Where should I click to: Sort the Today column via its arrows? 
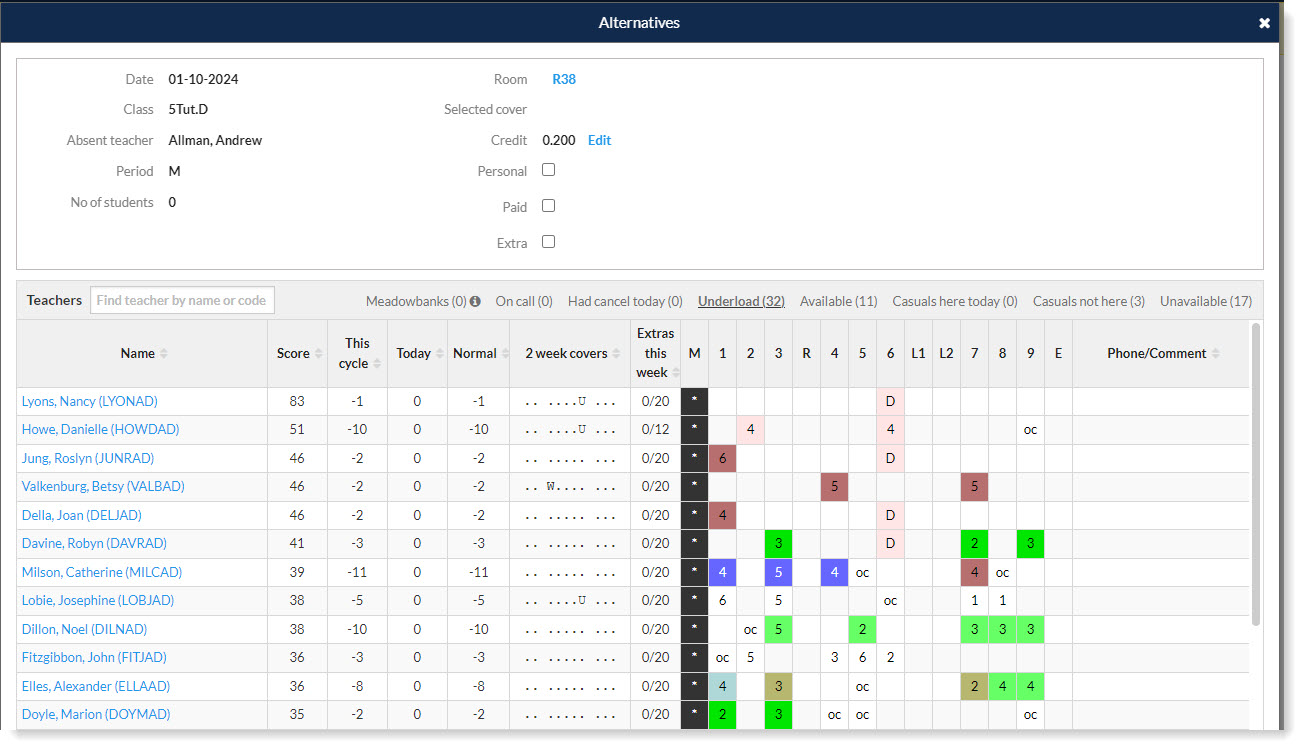click(x=439, y=353)
